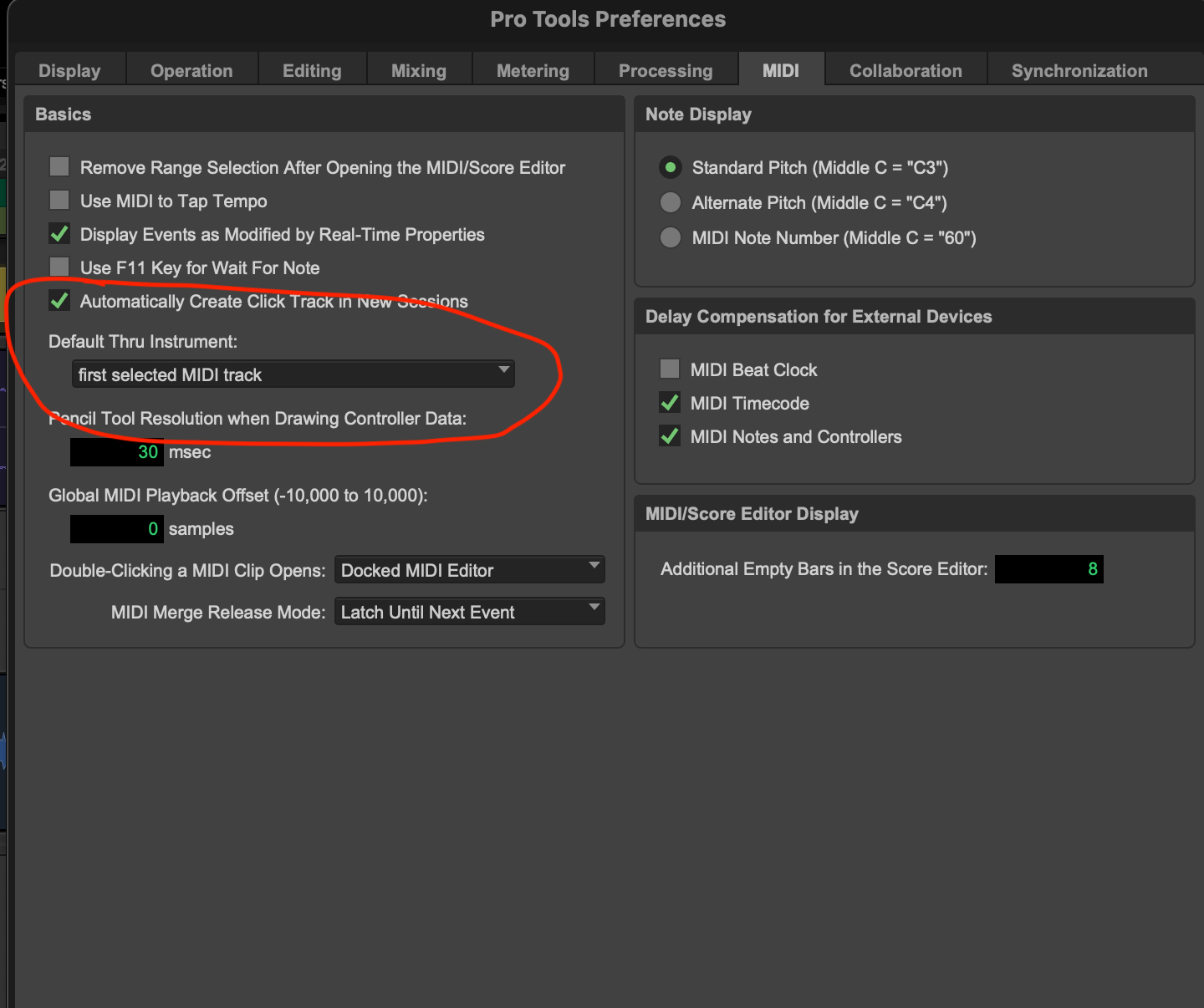Enable Use F11 Key for Wait For Note
The image size is (1204, 1008).
point(59,267)
